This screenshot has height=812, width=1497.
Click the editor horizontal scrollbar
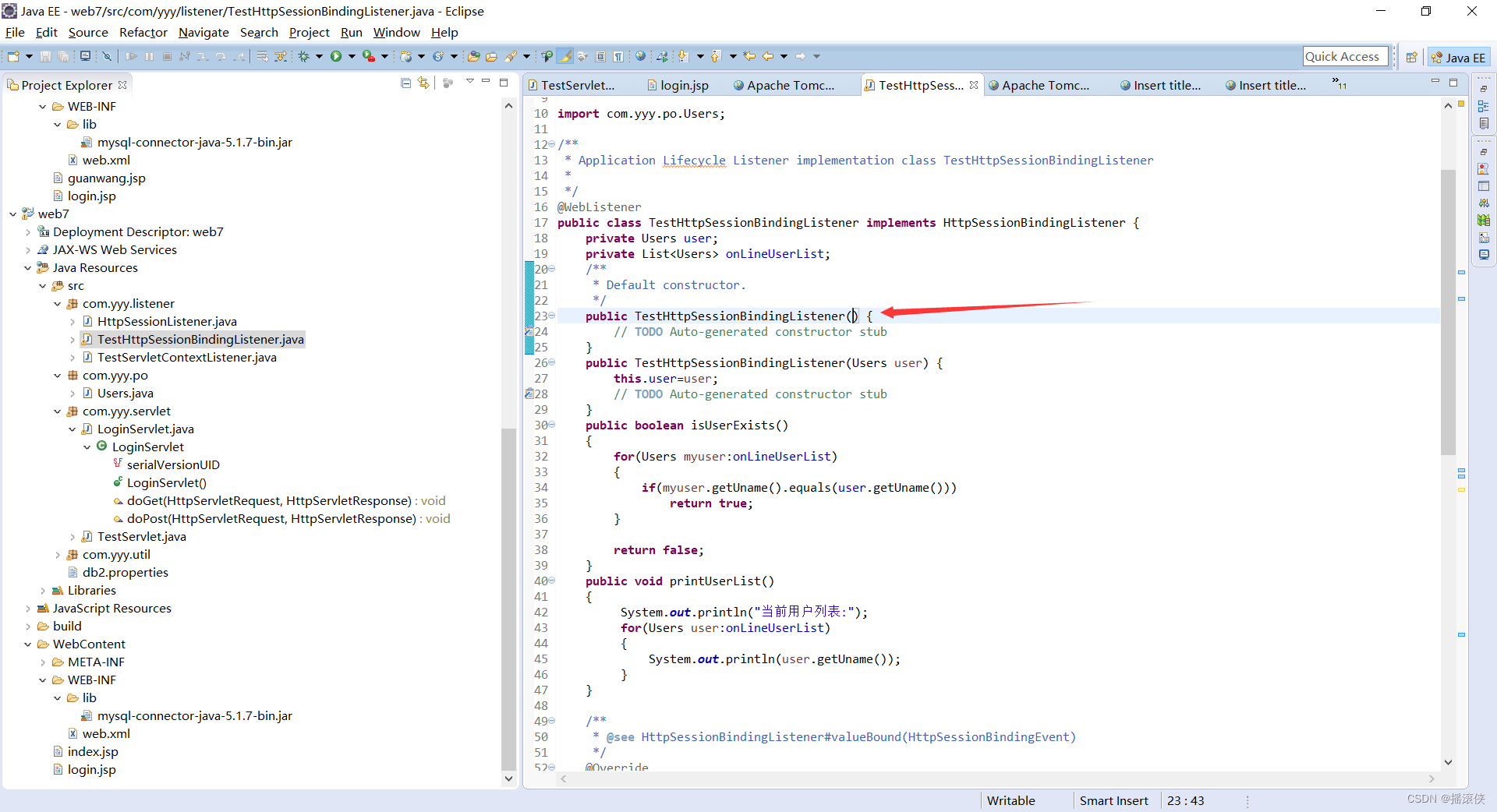click(x=996, y=778)
